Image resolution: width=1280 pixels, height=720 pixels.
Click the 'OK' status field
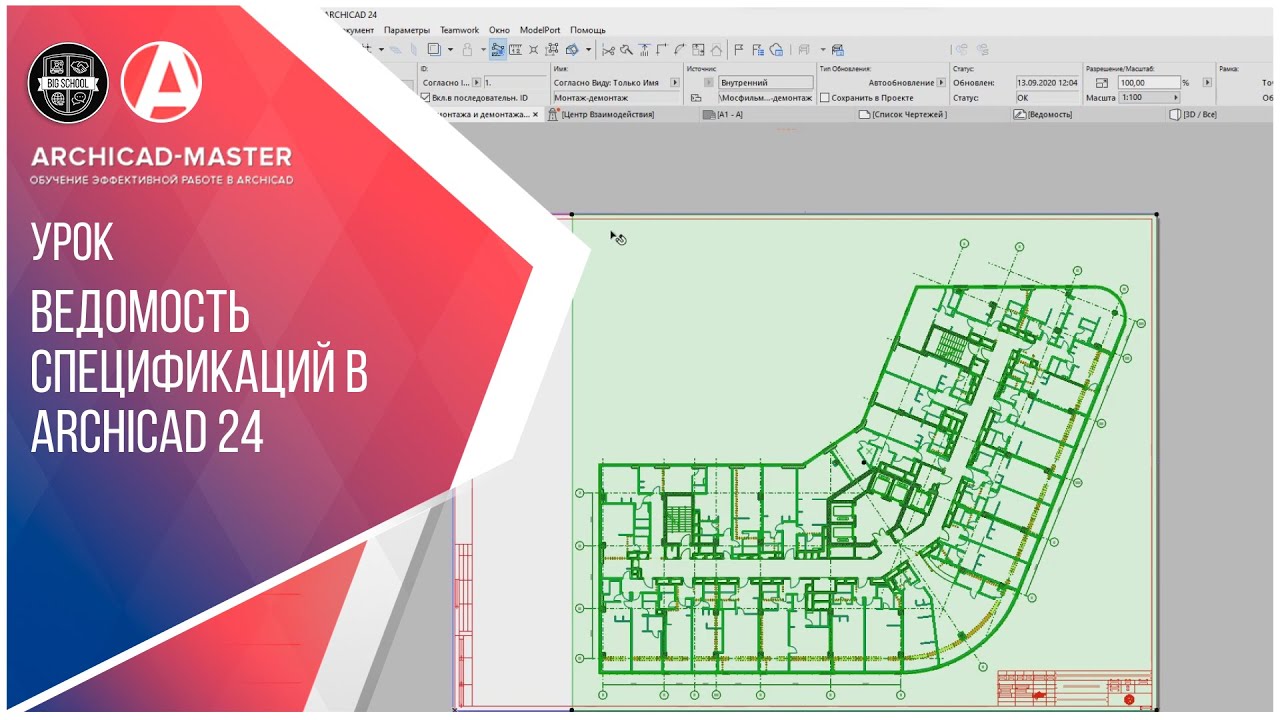pyautogui.click(x=1047, y=98)
